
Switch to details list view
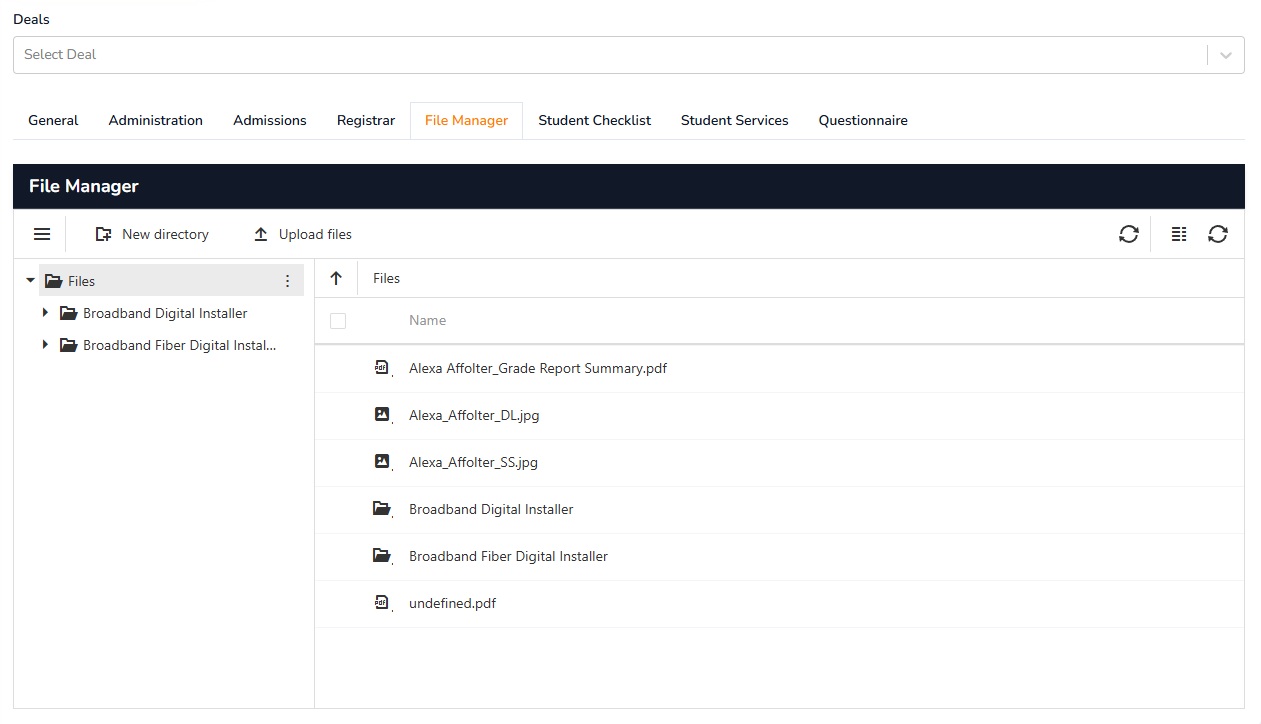point(1178,233)
